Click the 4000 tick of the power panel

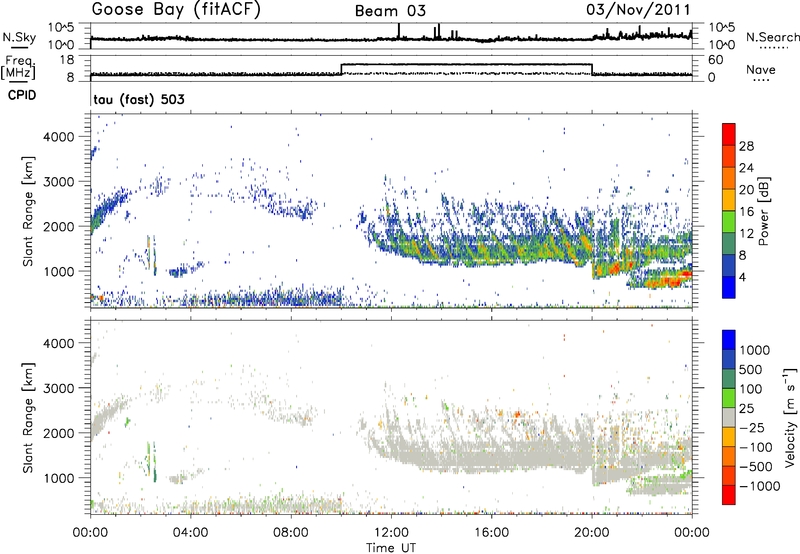point(58,137)
